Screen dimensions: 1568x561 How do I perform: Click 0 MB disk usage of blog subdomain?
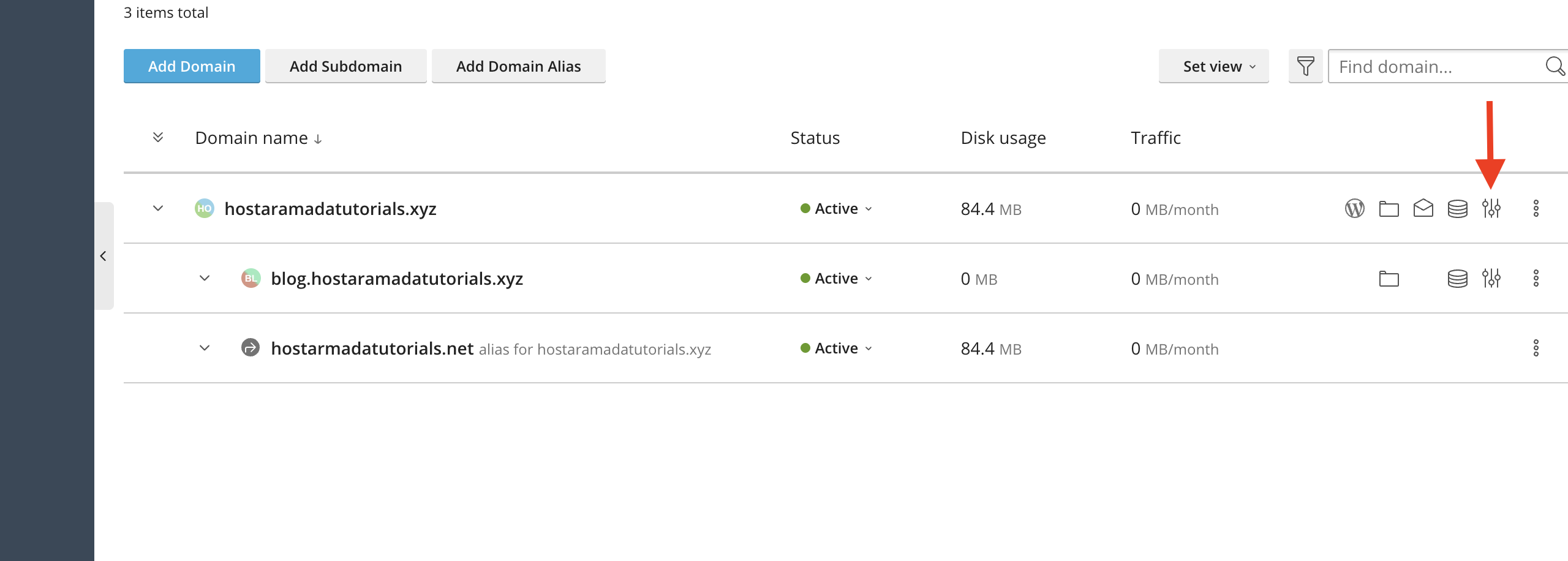tap(979, 279)
